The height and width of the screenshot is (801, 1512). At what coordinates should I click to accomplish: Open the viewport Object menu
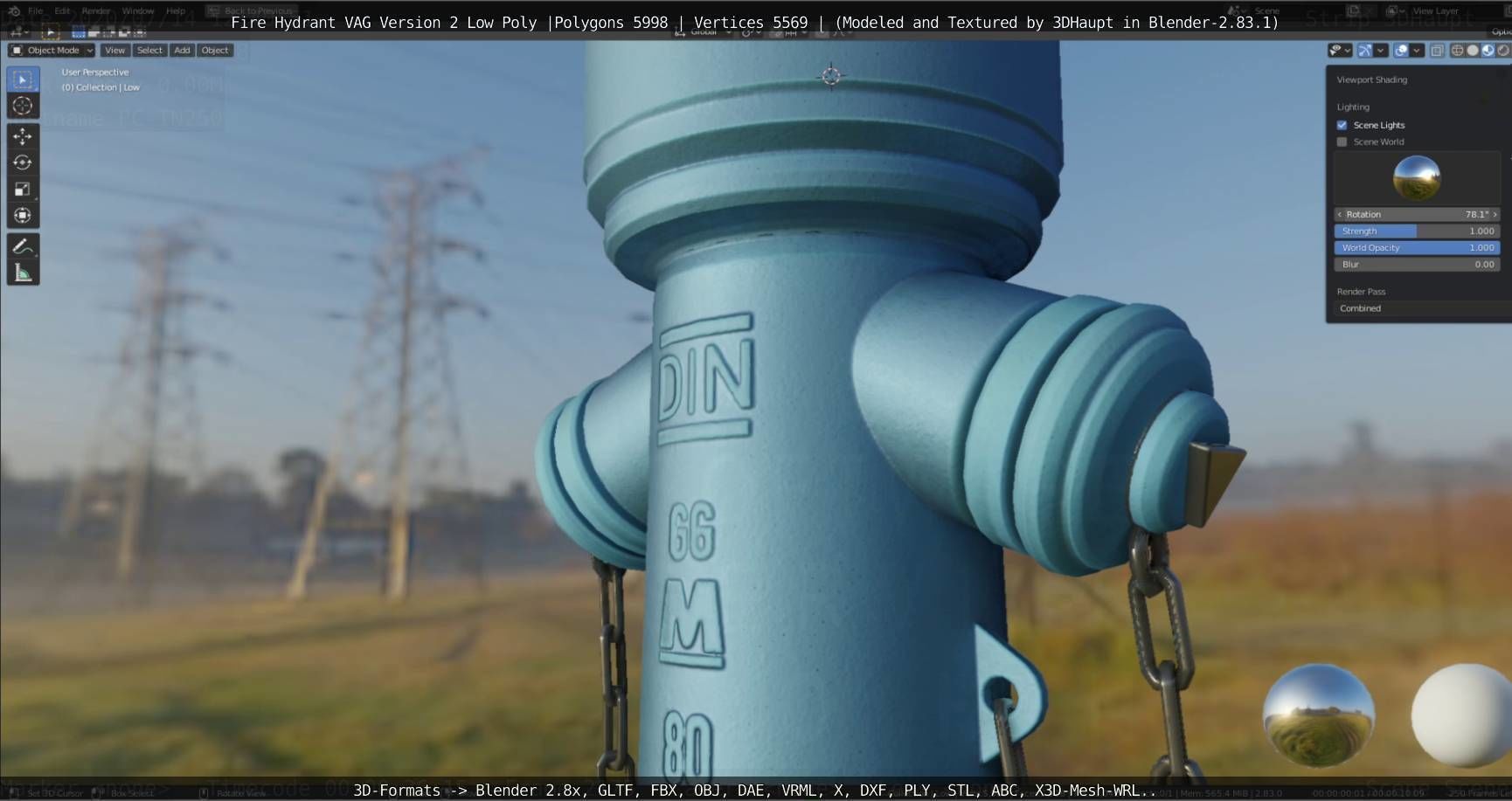[x=215, y=51]
